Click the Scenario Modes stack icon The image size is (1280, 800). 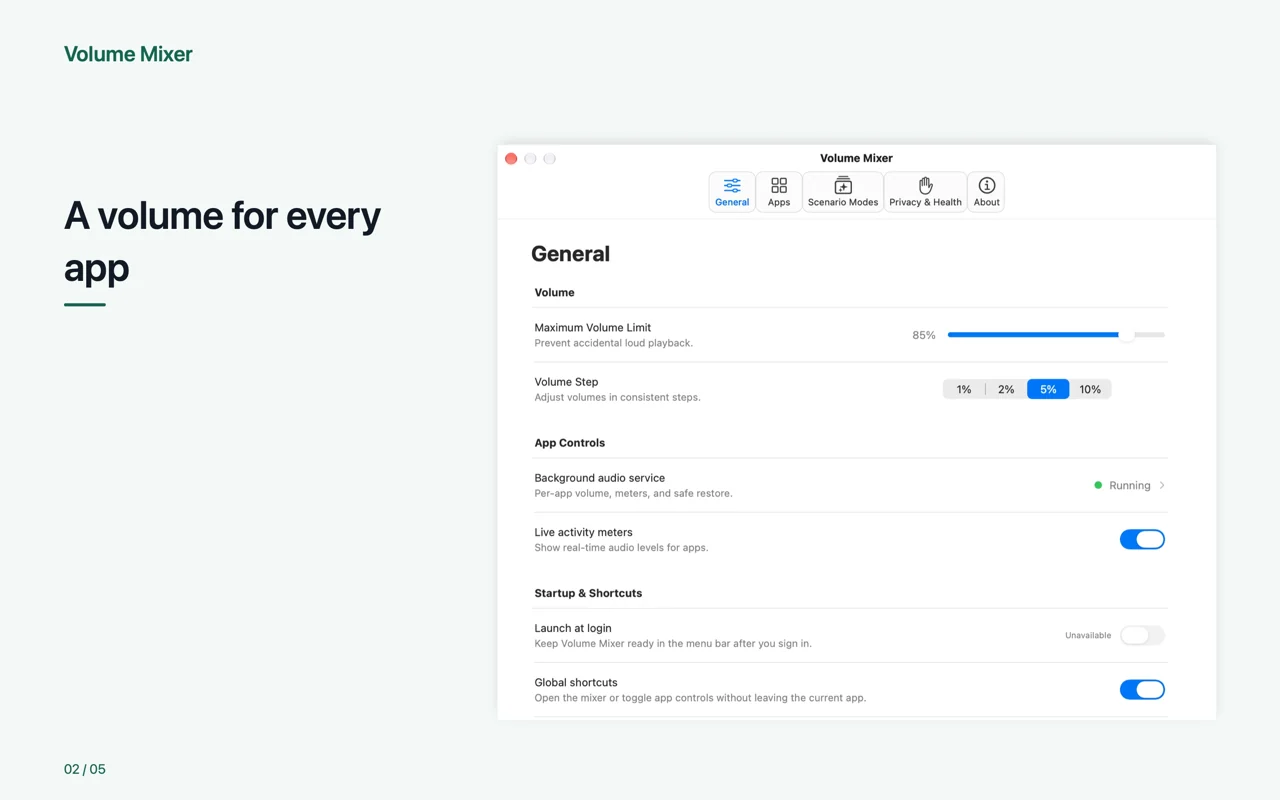(x=843, y=185)
